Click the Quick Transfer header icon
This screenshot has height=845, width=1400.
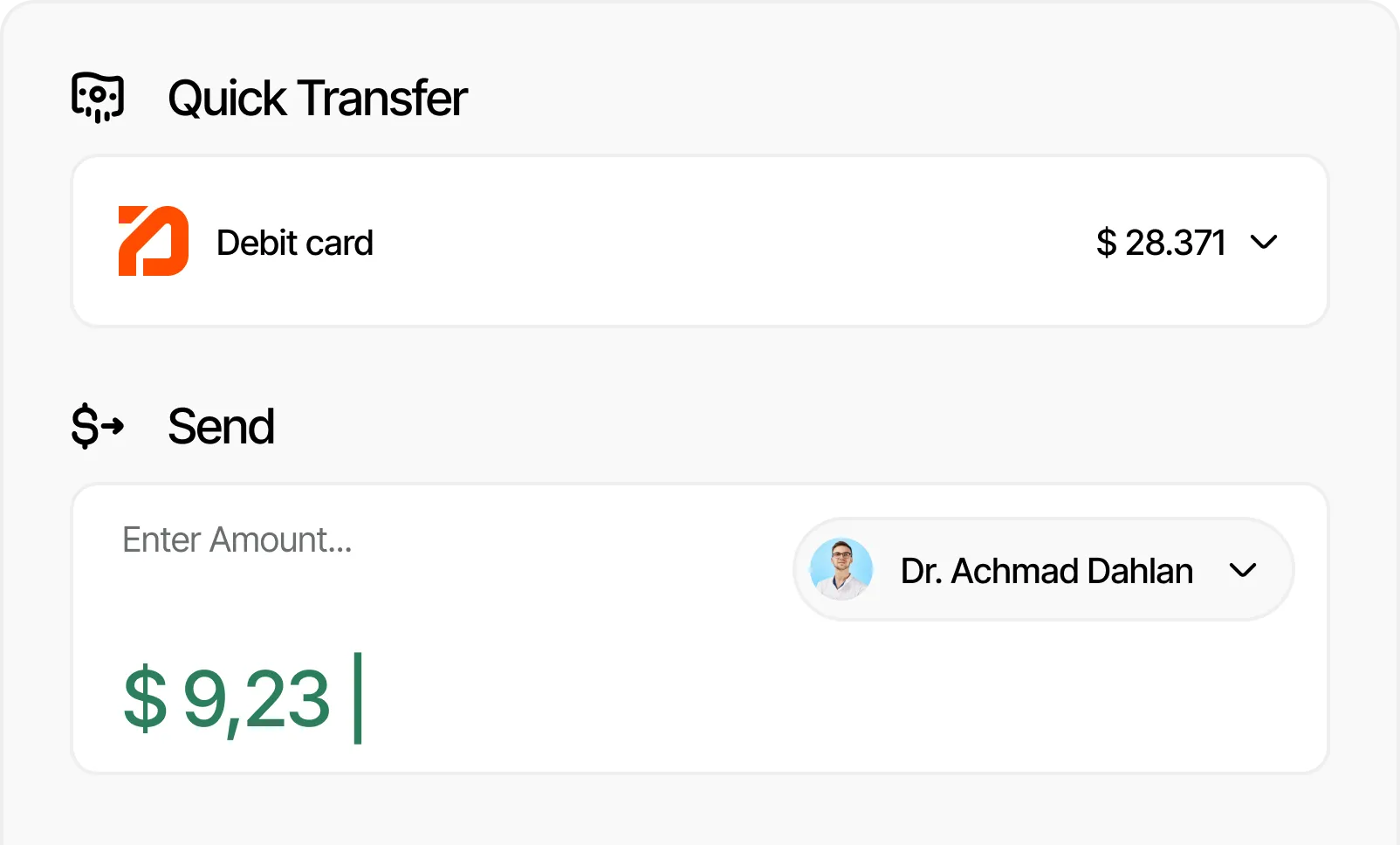[x=97, y=97]
